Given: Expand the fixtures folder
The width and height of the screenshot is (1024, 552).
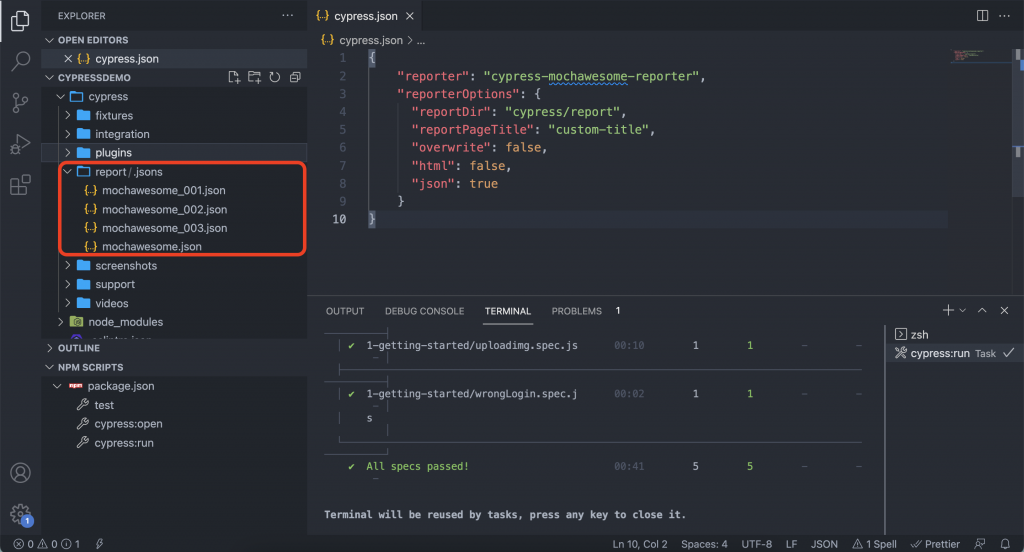Looking at the screenshot, I should pos(67,115).
